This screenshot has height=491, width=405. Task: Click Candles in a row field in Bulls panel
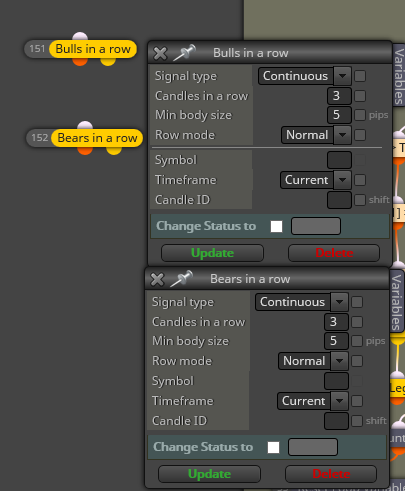tap(339, 96)
